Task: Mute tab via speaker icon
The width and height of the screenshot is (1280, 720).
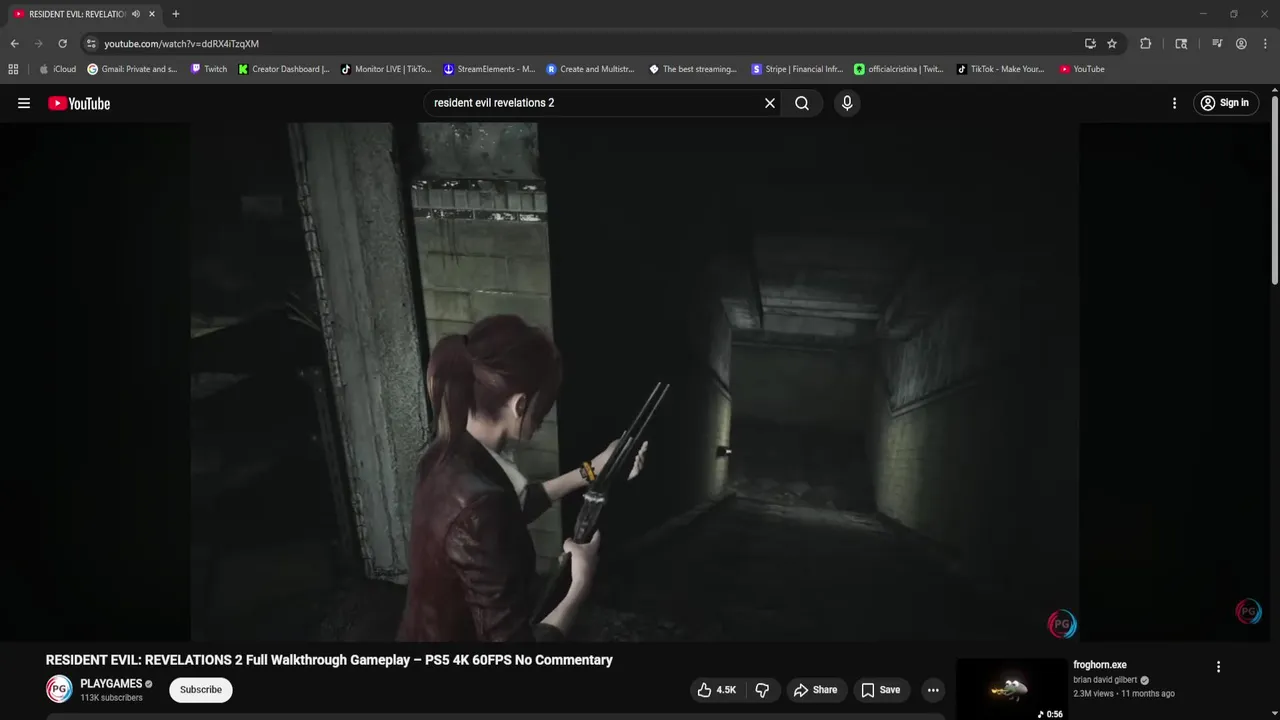Action: point(136,14)
